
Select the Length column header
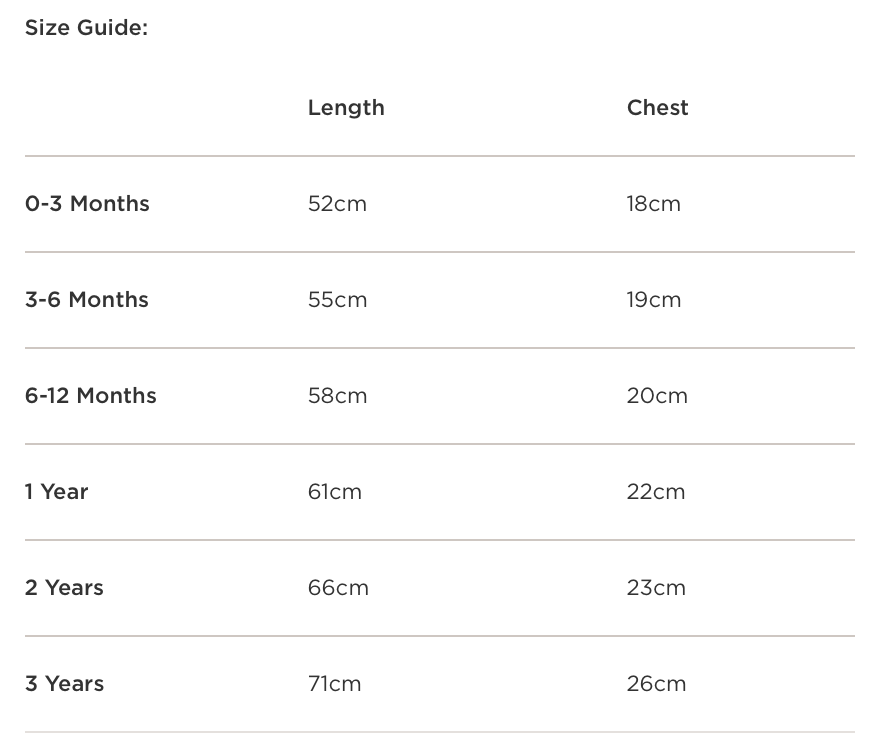(x=346, y=108)
